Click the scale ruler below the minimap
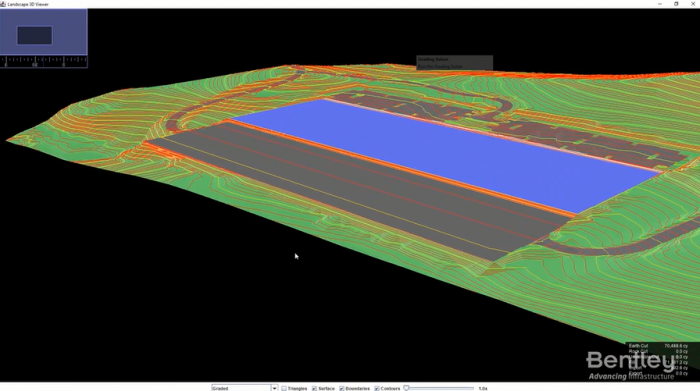 point(44,61)
